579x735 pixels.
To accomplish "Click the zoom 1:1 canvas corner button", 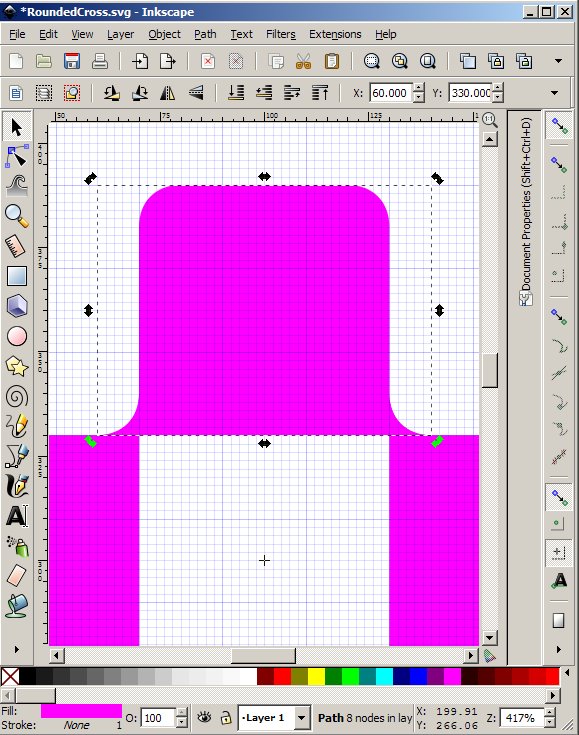I will (490, 120).
